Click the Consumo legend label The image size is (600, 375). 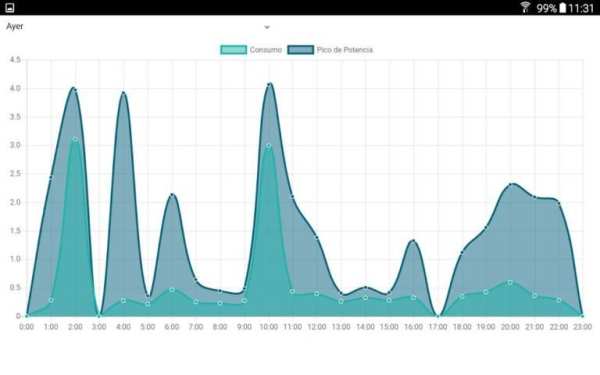click(x=266, y=50)
